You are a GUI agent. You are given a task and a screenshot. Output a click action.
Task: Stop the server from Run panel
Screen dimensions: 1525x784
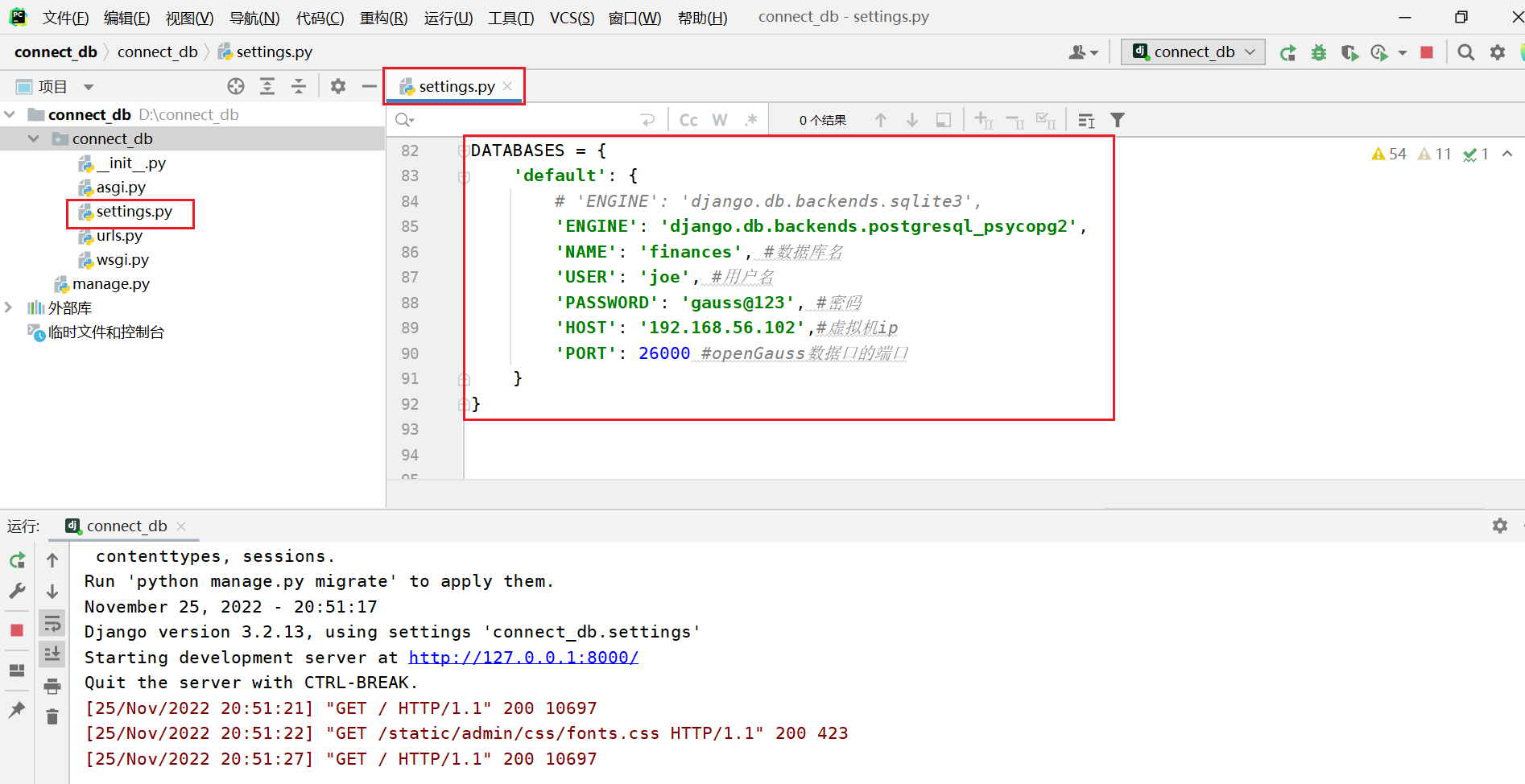[17, 630]
